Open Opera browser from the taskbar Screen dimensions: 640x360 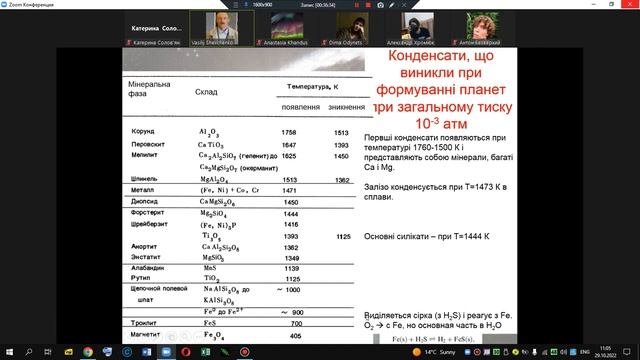[x=186, y=352]
